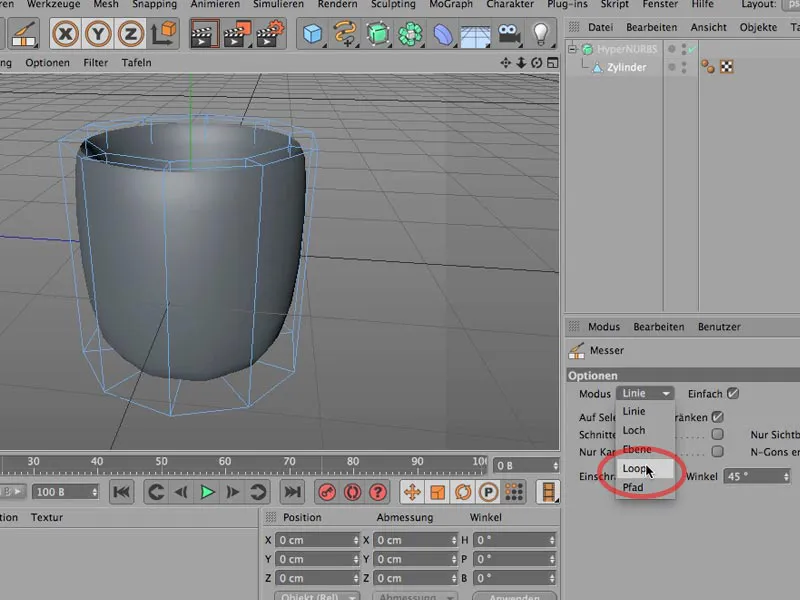Choose Ebene from mode list
The width and height of the screenshot is (800, 600).
click(645, 449)
